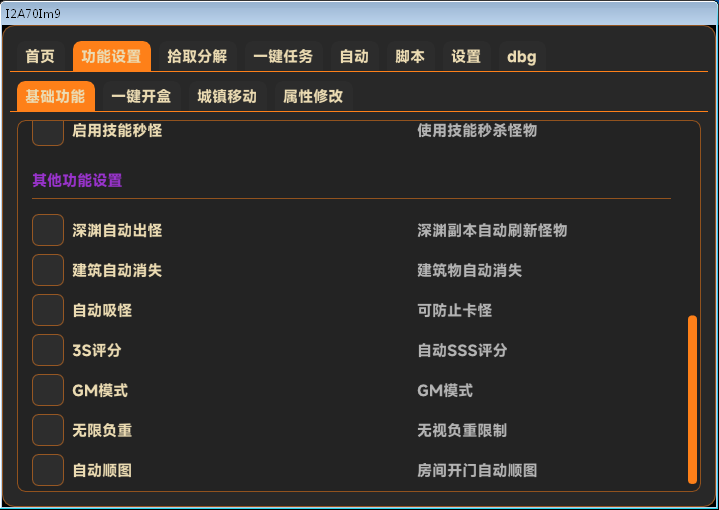This screenshot has height=510, width=719.
Task: Select the 属性修改 sub-tab
Action: click(x=313, y=96)
